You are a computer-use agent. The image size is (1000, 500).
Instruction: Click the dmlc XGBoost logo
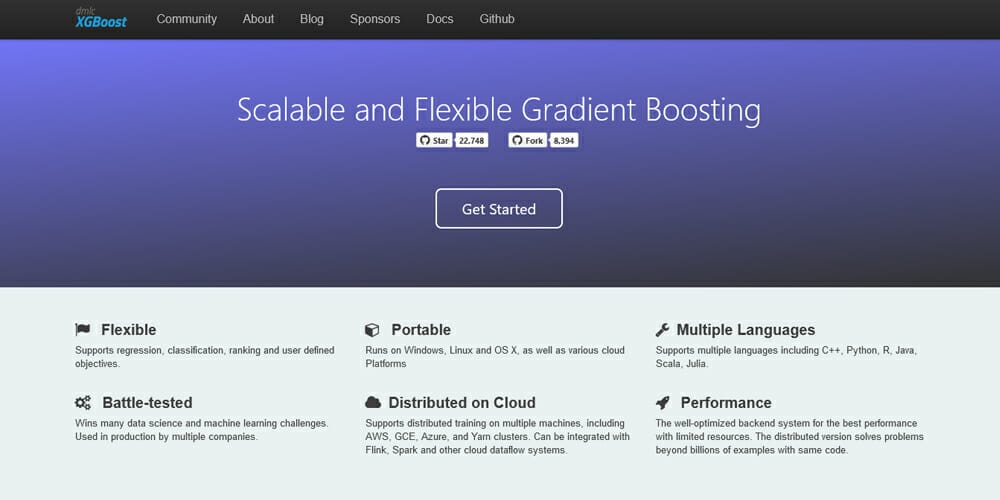tap(101, 18)
